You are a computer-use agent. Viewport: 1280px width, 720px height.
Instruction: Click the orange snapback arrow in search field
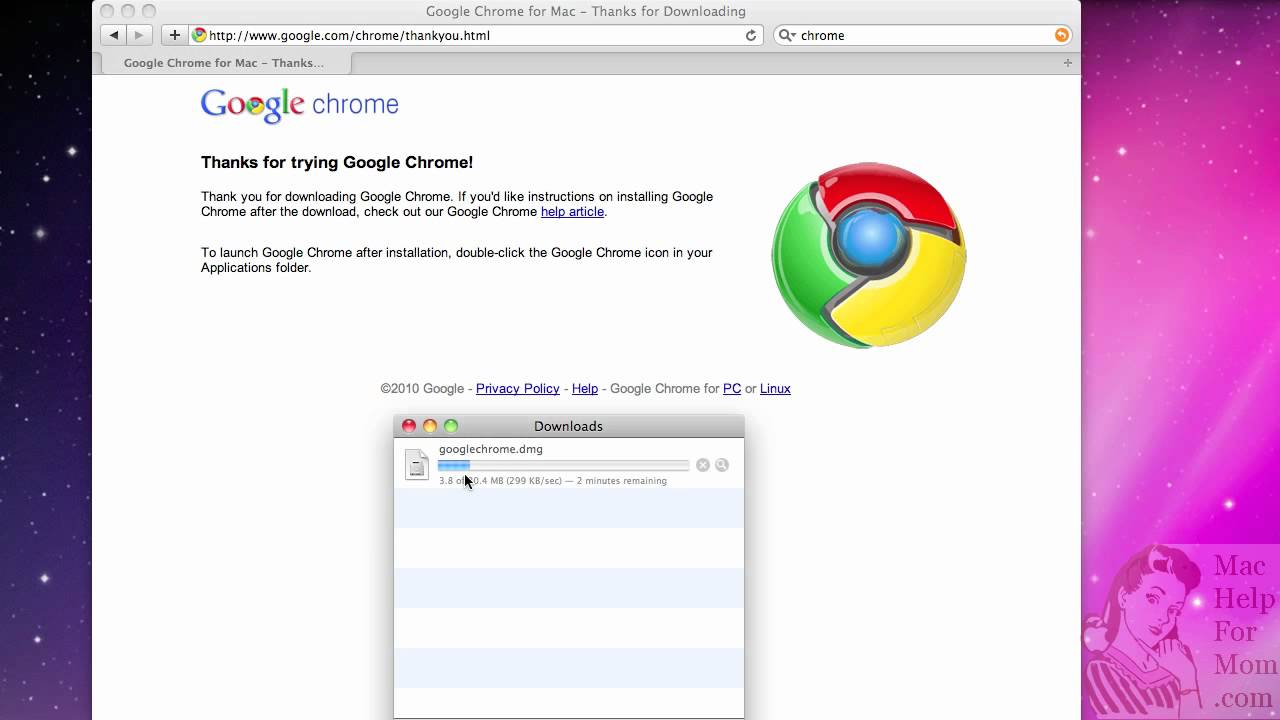pos(1062,35)
